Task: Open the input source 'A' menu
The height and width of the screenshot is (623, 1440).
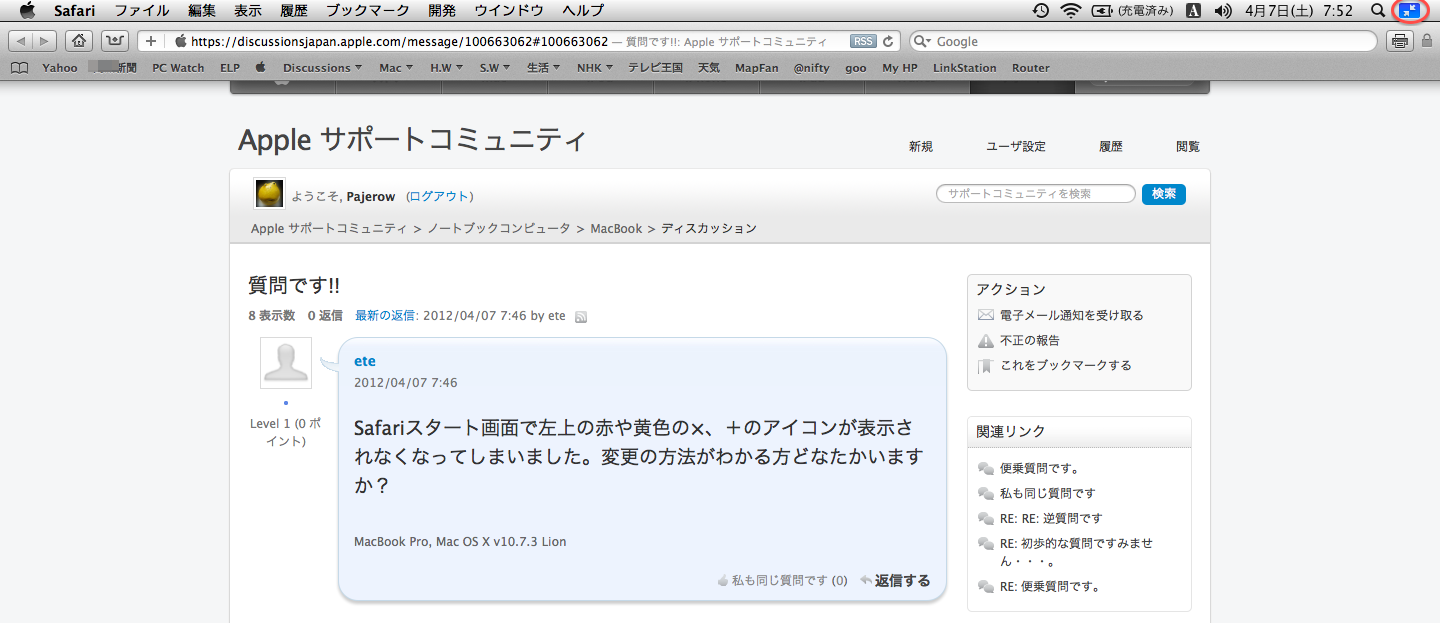Action: 1193,11
